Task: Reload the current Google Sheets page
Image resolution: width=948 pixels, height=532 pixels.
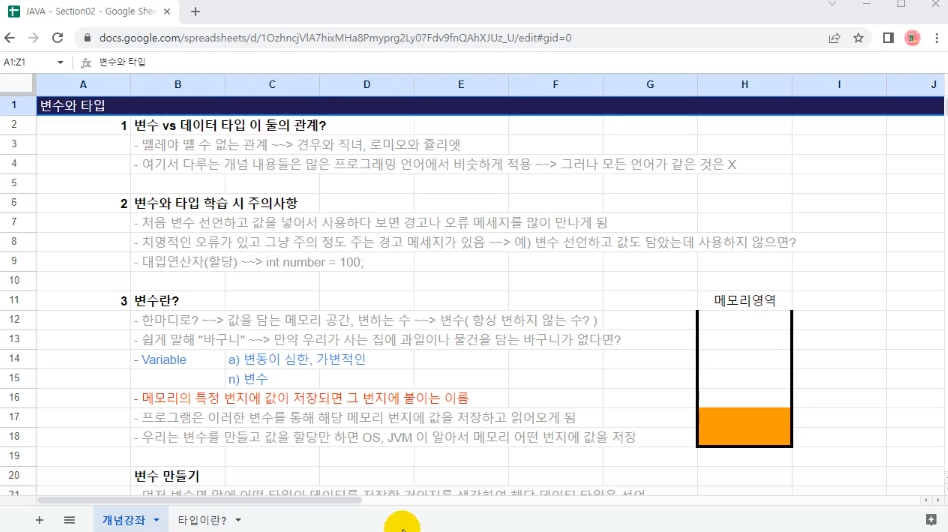Action: (60, 38)
